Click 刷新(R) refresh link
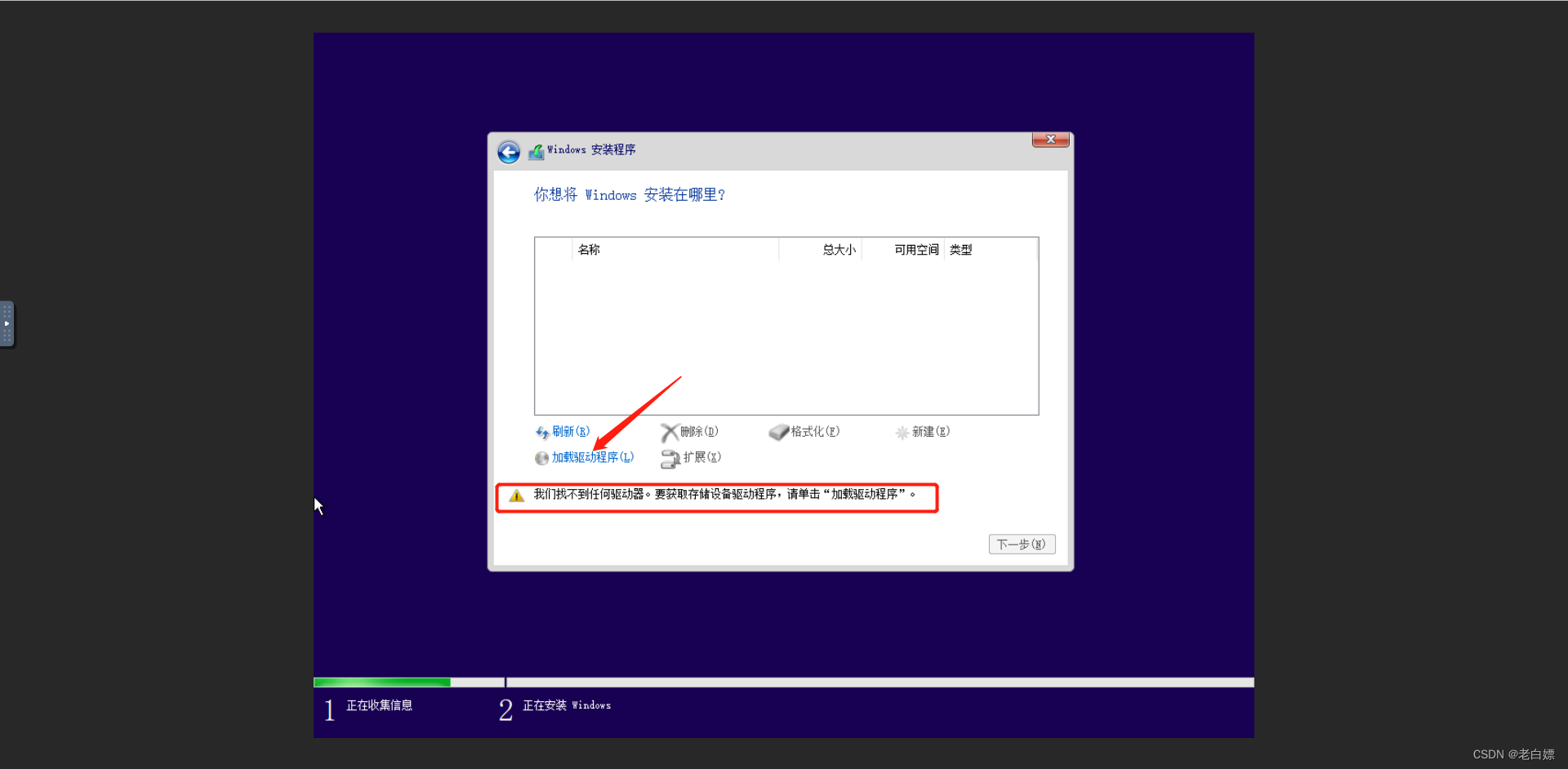 pos(571,432)
